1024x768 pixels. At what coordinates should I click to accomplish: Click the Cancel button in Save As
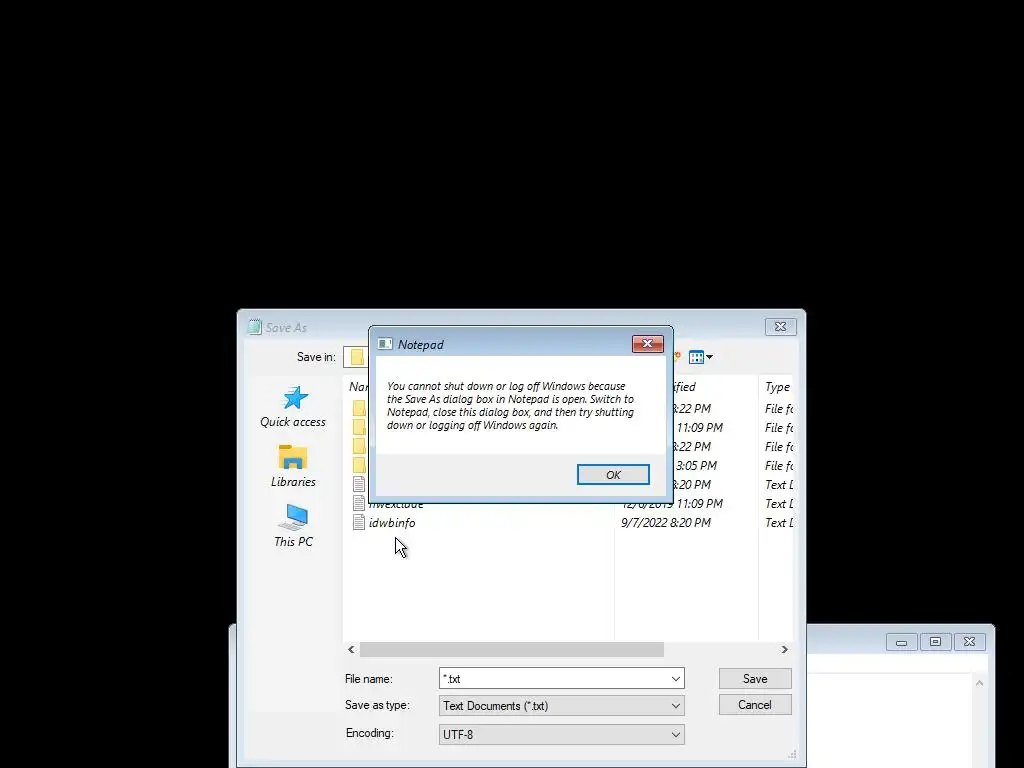tap(755, 705)
